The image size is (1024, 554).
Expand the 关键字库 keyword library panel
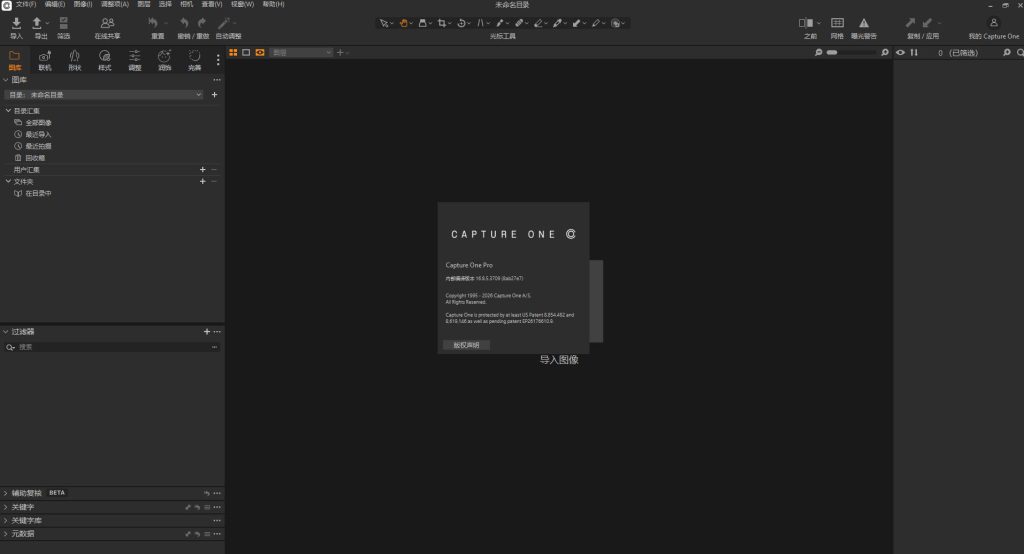tap(6, 521)
